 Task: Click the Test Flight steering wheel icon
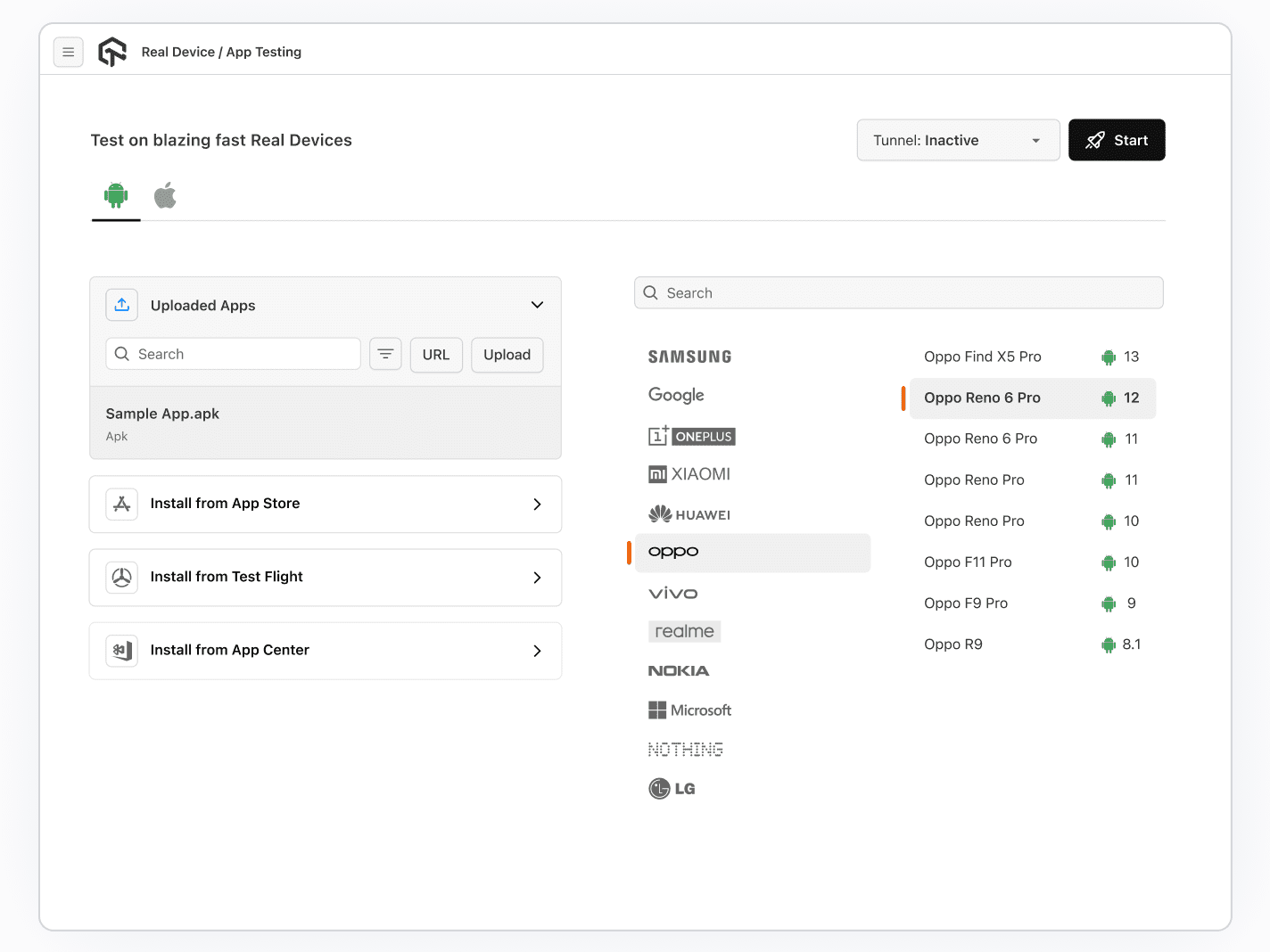point(121,577)
